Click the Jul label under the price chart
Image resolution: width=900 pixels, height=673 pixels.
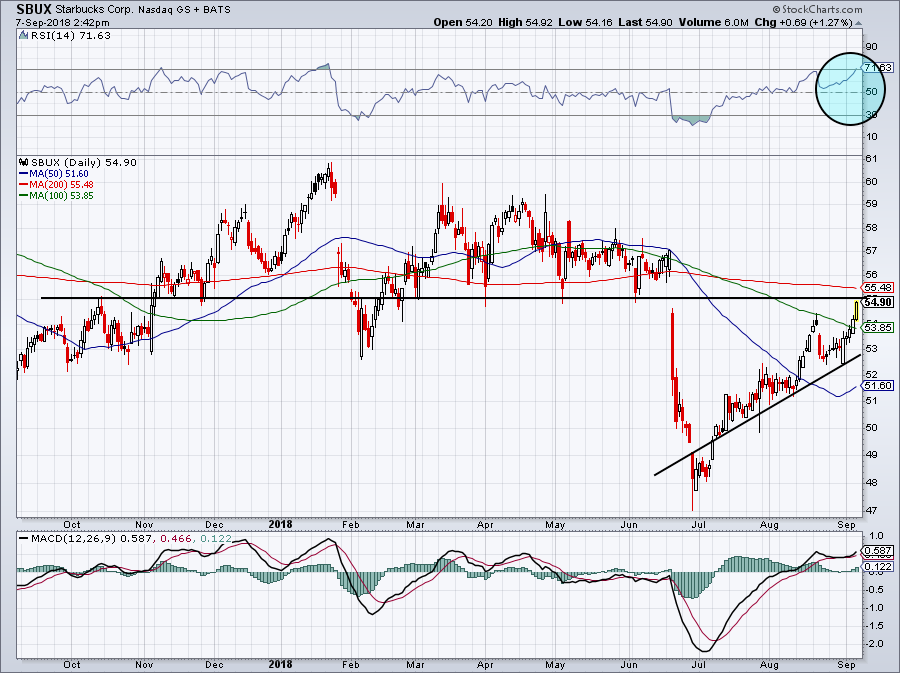(x=699, y=524)
